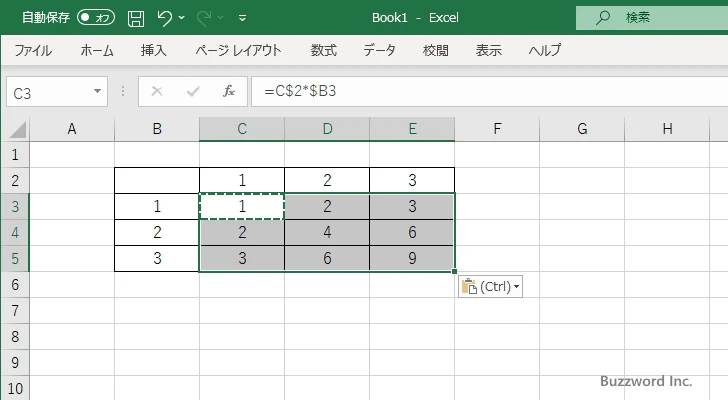Select column A header
Screen dimensions: 728x400
pos(72,129)
